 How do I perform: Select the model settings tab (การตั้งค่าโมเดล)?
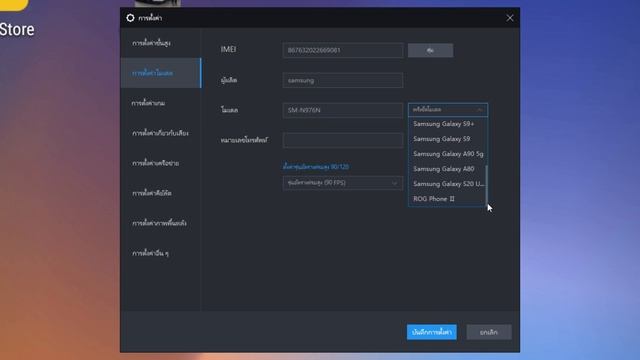click(161, 73)
